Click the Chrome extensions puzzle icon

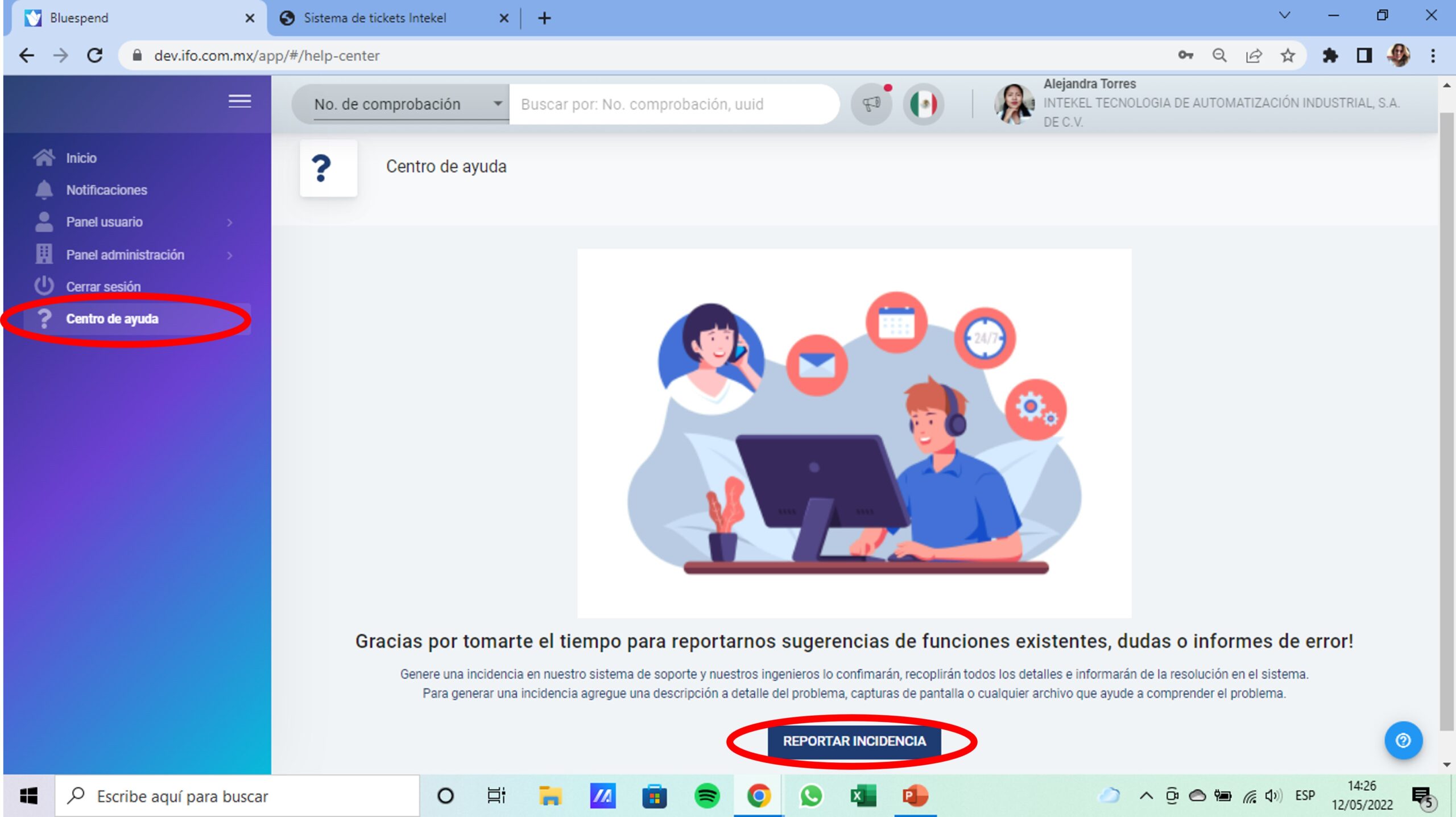tap(1330, 55)
